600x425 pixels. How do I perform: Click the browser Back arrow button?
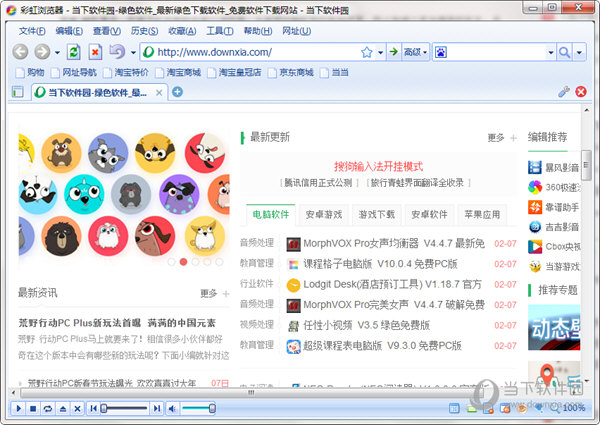20,52
